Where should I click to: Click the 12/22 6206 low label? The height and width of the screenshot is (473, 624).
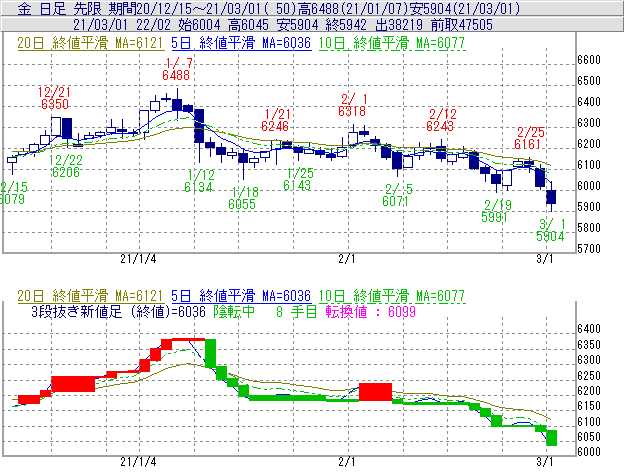coord(66,166)
